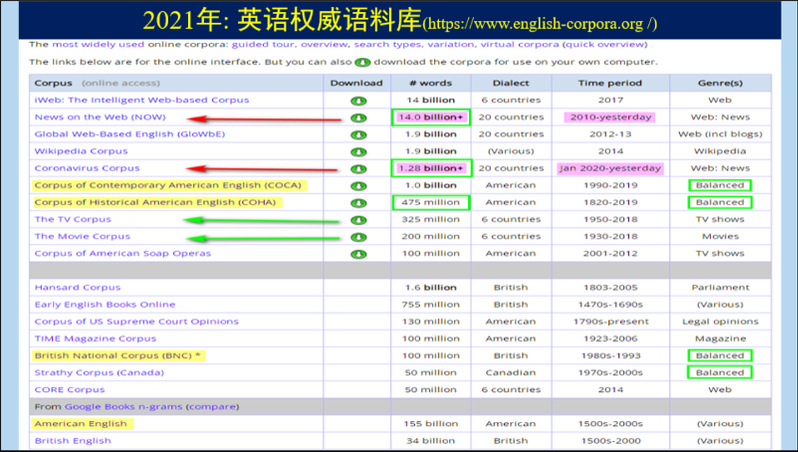Download the Global Web-Based English corpus

[358, 134]
